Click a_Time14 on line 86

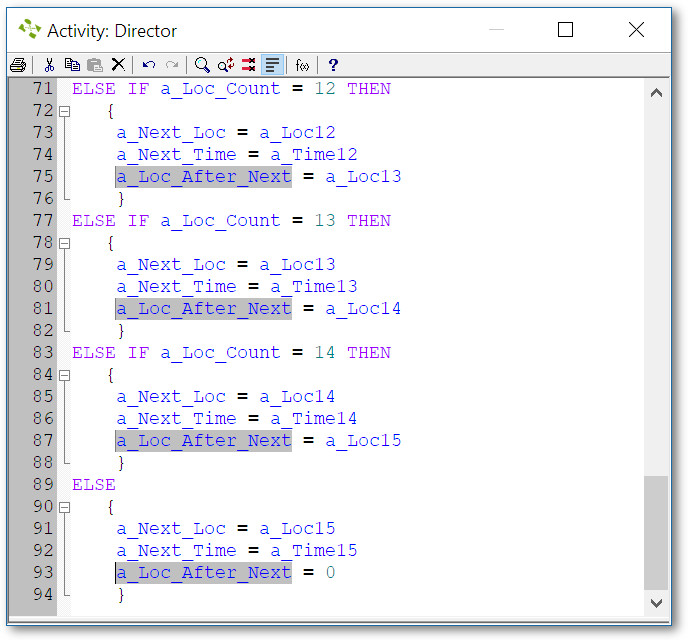(314, 419)
